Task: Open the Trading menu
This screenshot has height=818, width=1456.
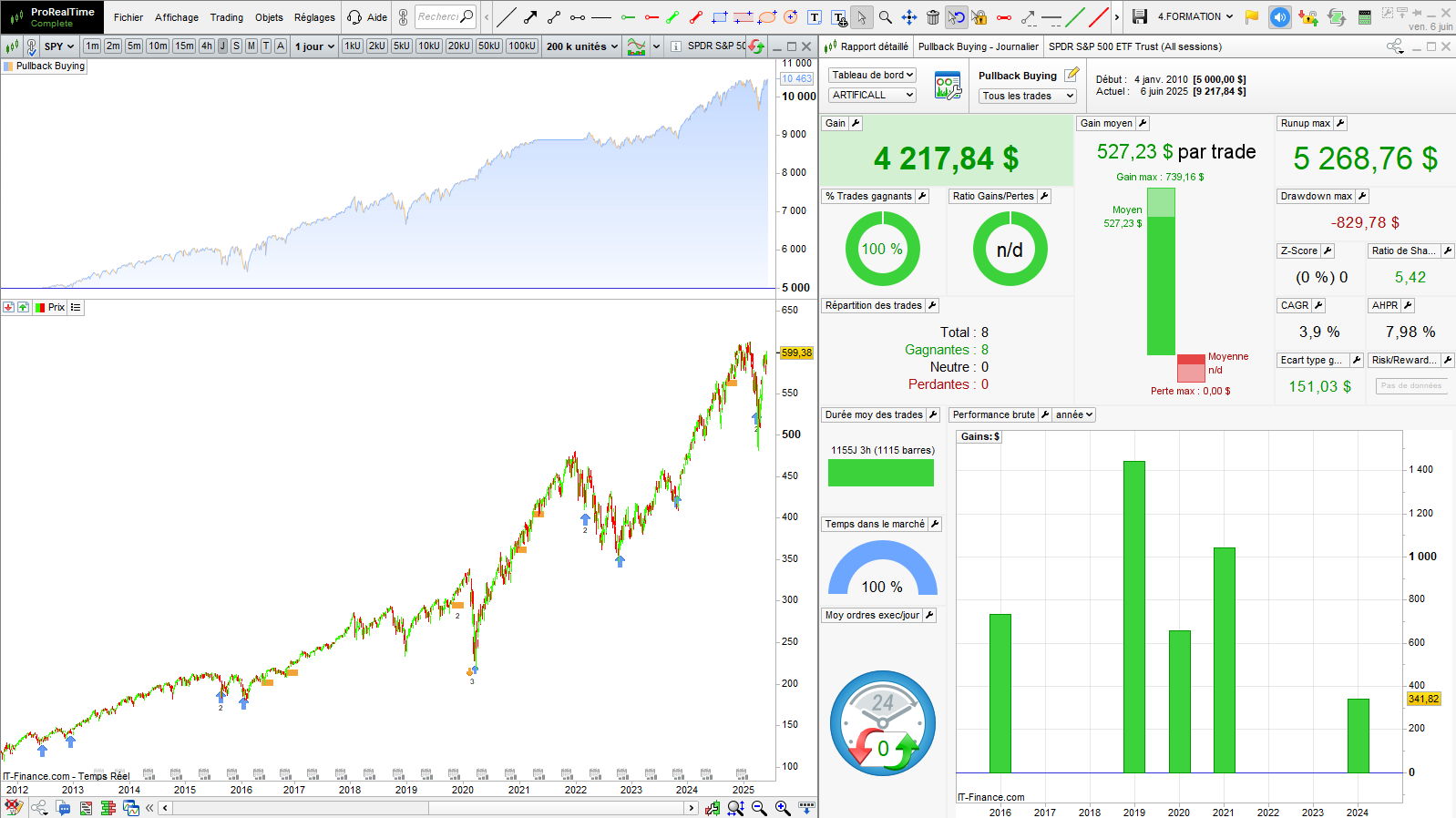Action: 227,17
